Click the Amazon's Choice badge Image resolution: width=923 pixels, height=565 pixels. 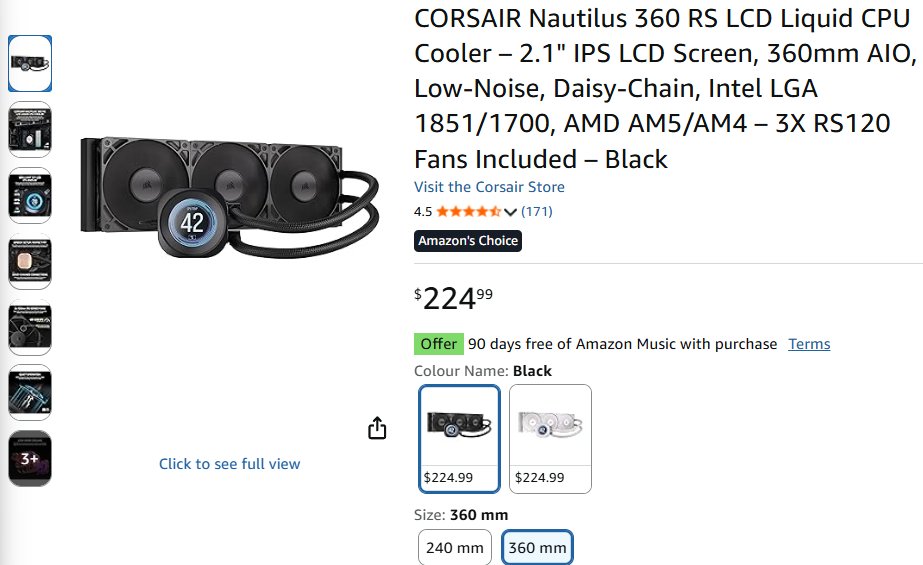tap(468, 241)
